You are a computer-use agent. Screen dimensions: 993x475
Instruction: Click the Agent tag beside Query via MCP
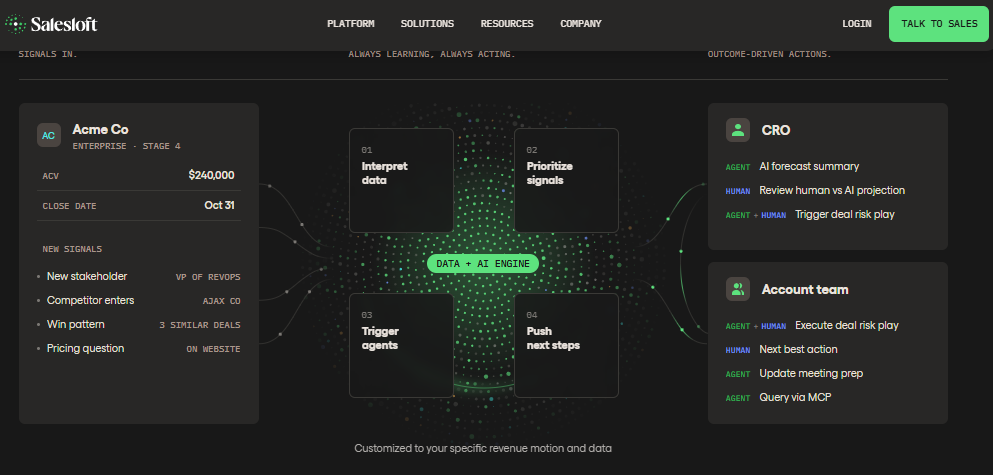pos(738,398)
